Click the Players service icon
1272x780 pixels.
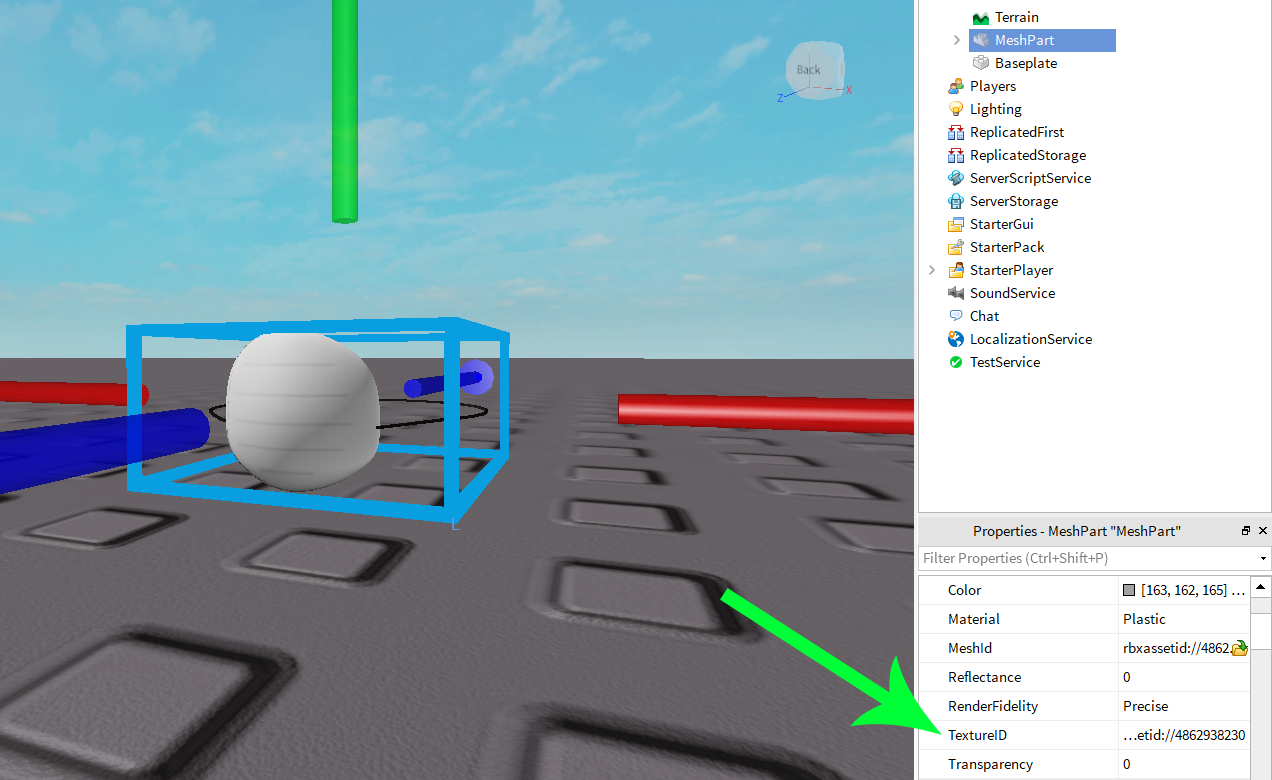point(956,86)
